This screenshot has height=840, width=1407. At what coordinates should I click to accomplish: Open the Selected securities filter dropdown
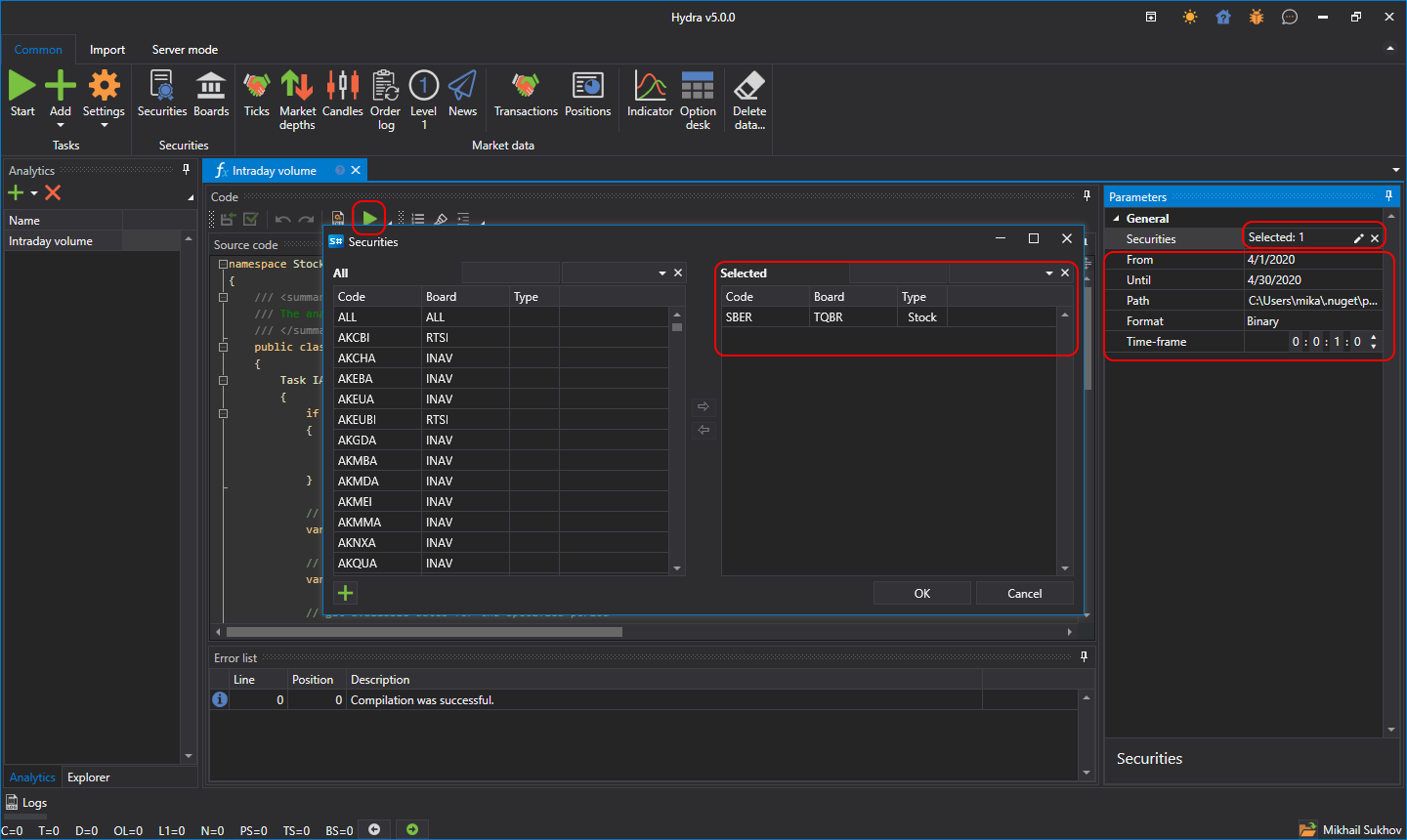1049,273
